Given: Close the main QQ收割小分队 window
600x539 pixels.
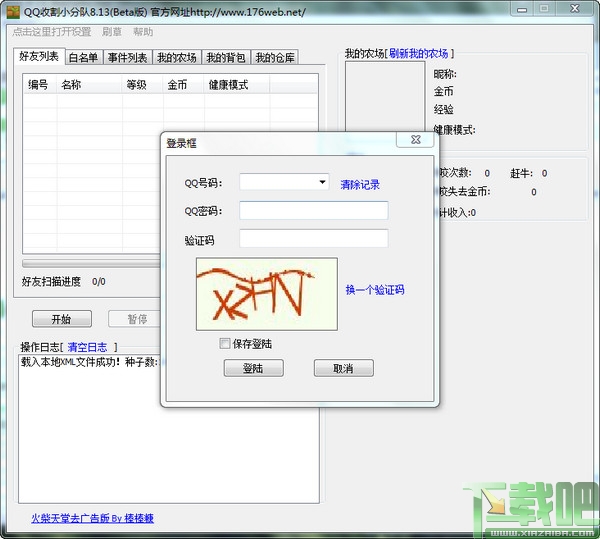Looking at the screenshot, I should 575,9.
